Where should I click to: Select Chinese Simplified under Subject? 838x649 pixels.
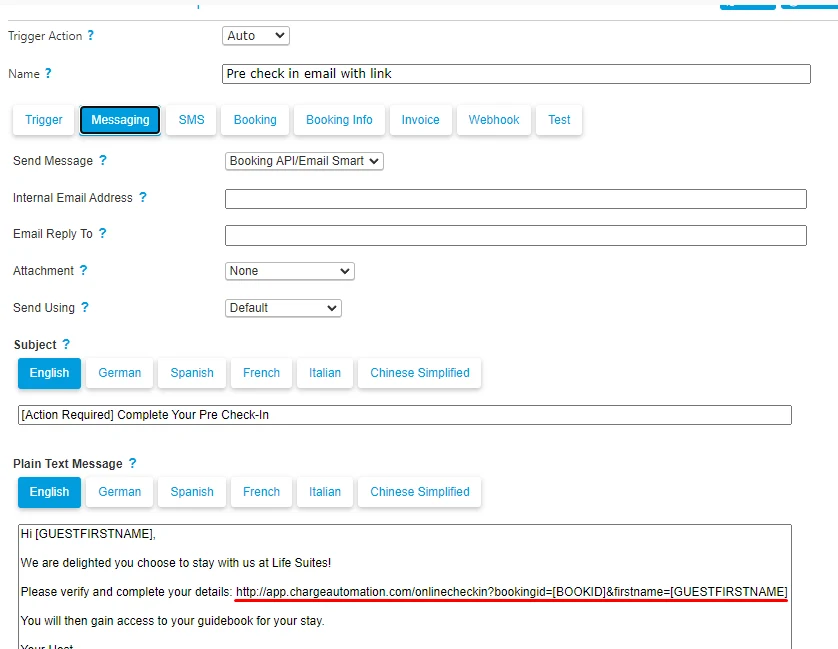[420, 373]
